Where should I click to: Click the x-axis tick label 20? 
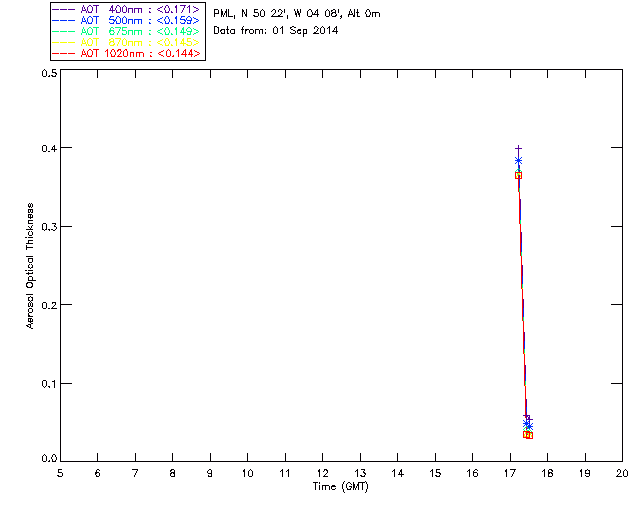622,473
